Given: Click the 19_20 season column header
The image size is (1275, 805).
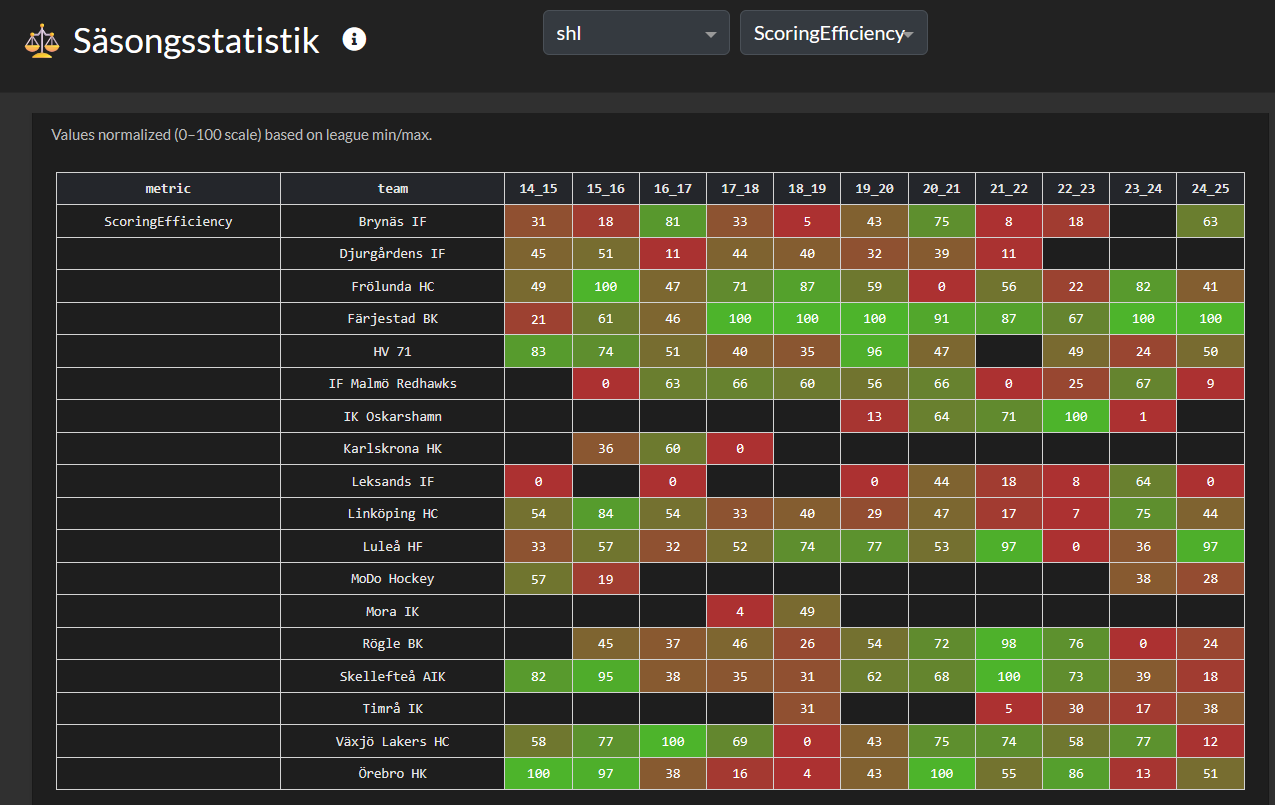Looking at the screenshot, I should (874, 188).
